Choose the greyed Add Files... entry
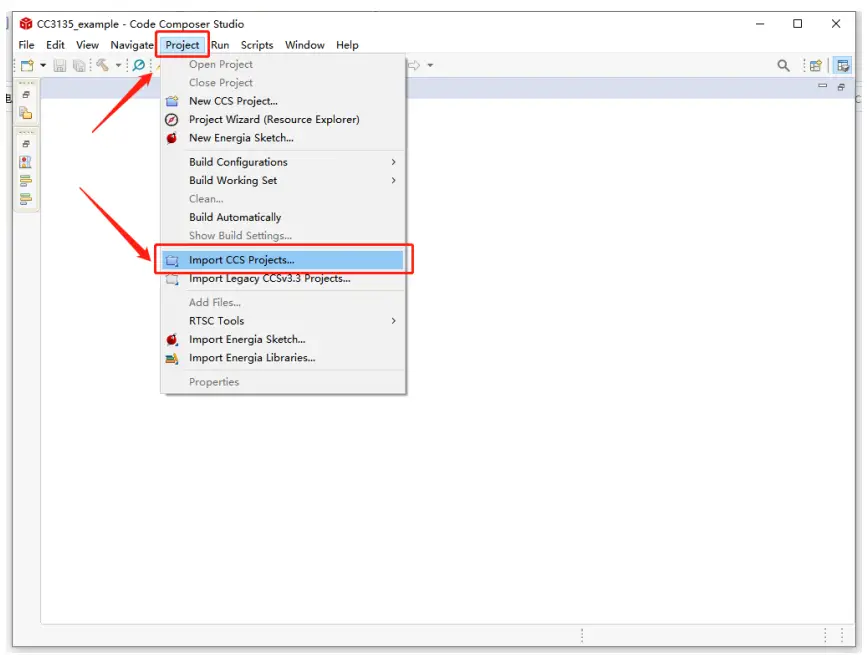The width and height of the screenshot is (867, 655). click(283, 302)
